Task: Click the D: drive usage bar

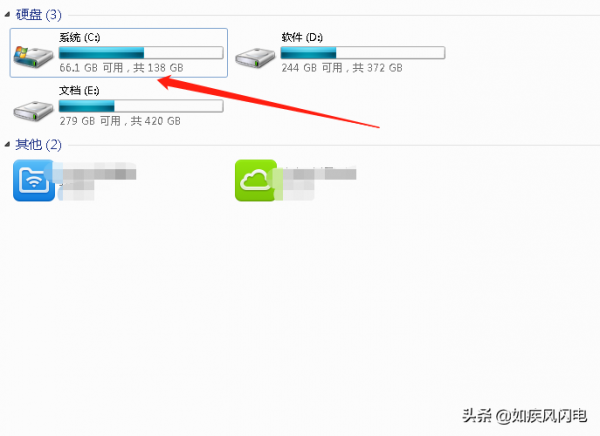Action: 363,52
